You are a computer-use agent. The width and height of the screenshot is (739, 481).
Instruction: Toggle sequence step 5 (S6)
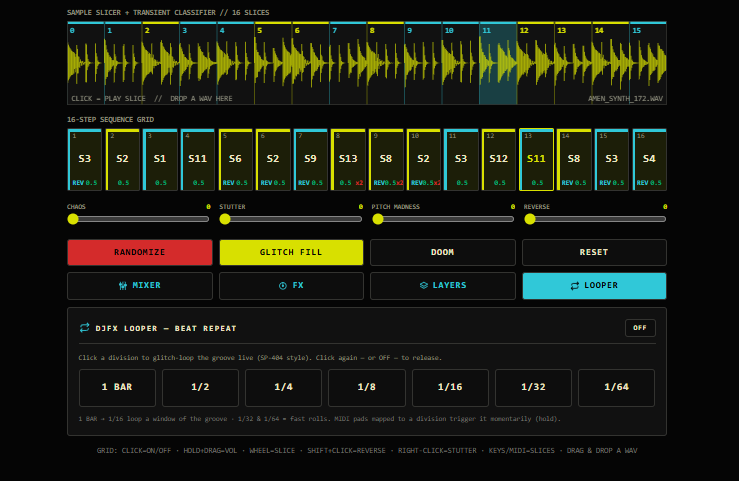pyautogui.click(x=235, y=160)
